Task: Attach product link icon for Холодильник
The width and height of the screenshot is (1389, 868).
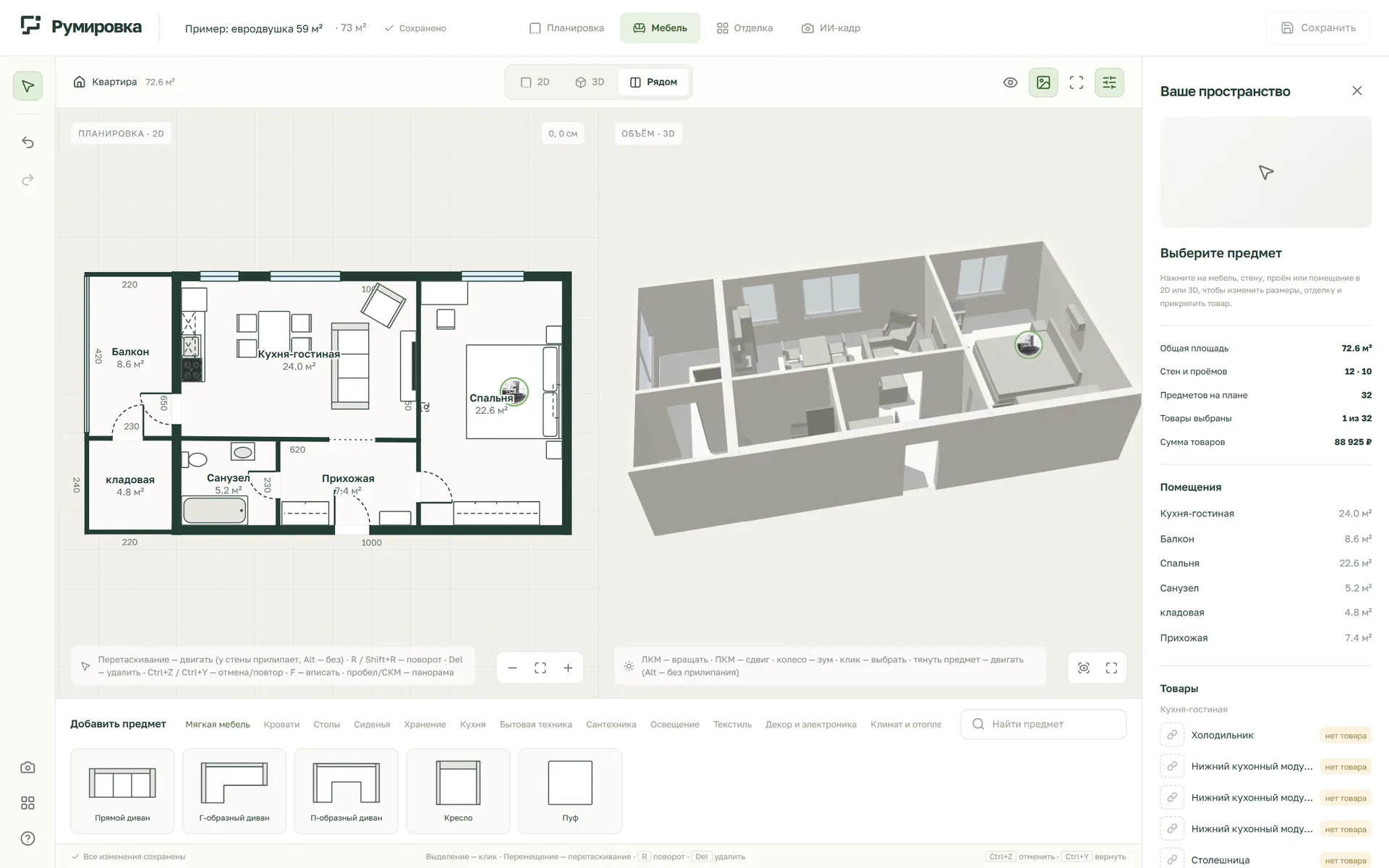Action: click(1172, 735)
